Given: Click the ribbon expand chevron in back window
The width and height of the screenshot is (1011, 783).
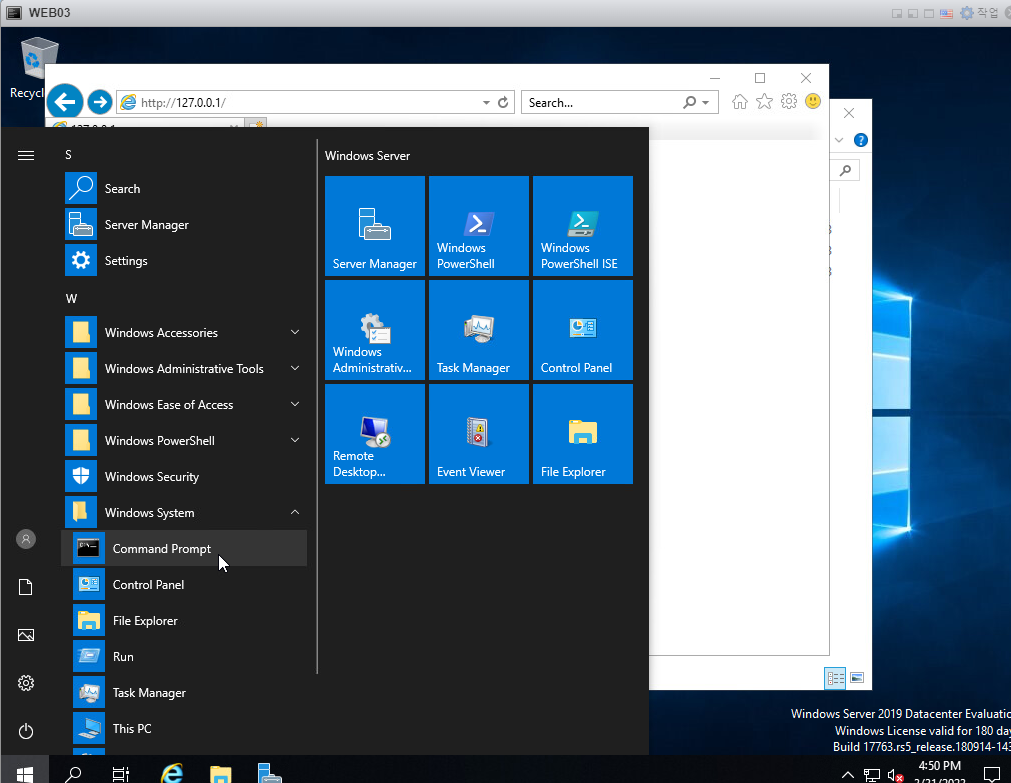Looking at the screenshot, I should click(839, 140).
